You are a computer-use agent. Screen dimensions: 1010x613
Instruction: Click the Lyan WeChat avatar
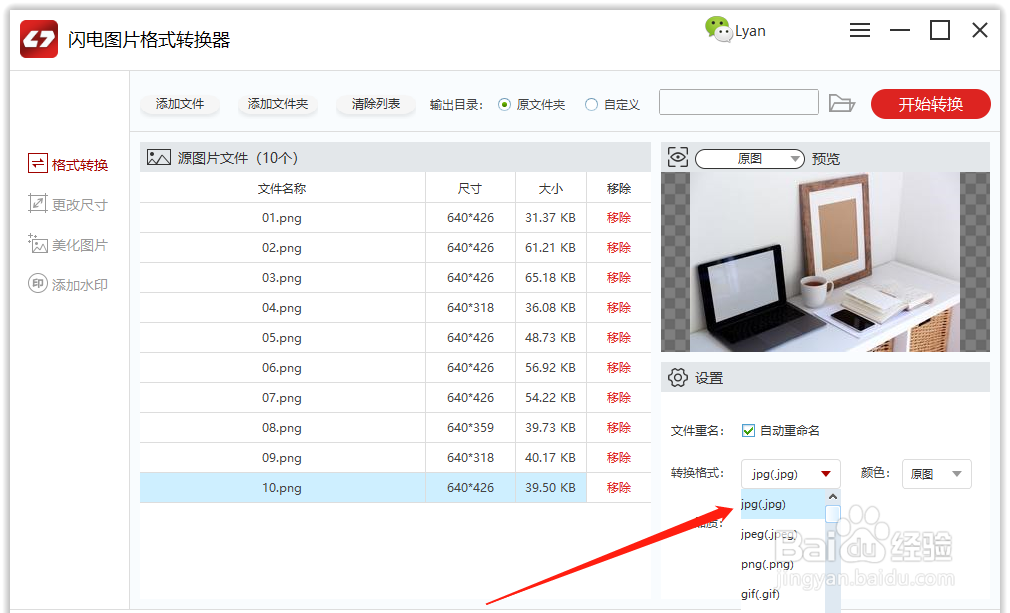pos(721,31)
